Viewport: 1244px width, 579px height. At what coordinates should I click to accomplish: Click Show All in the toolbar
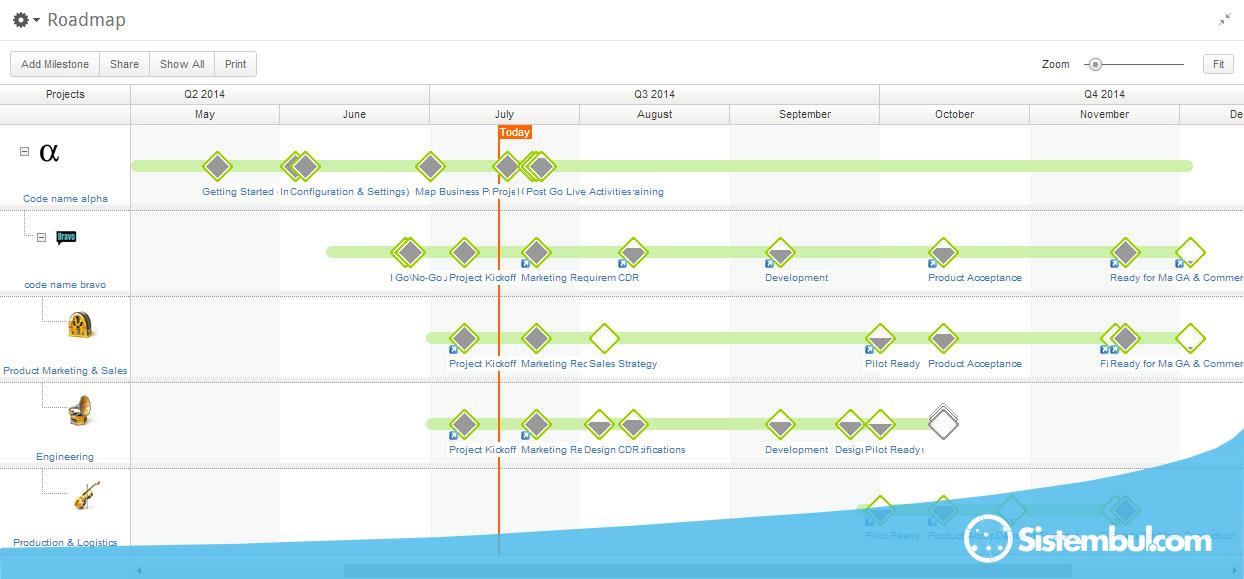point(182,64)
